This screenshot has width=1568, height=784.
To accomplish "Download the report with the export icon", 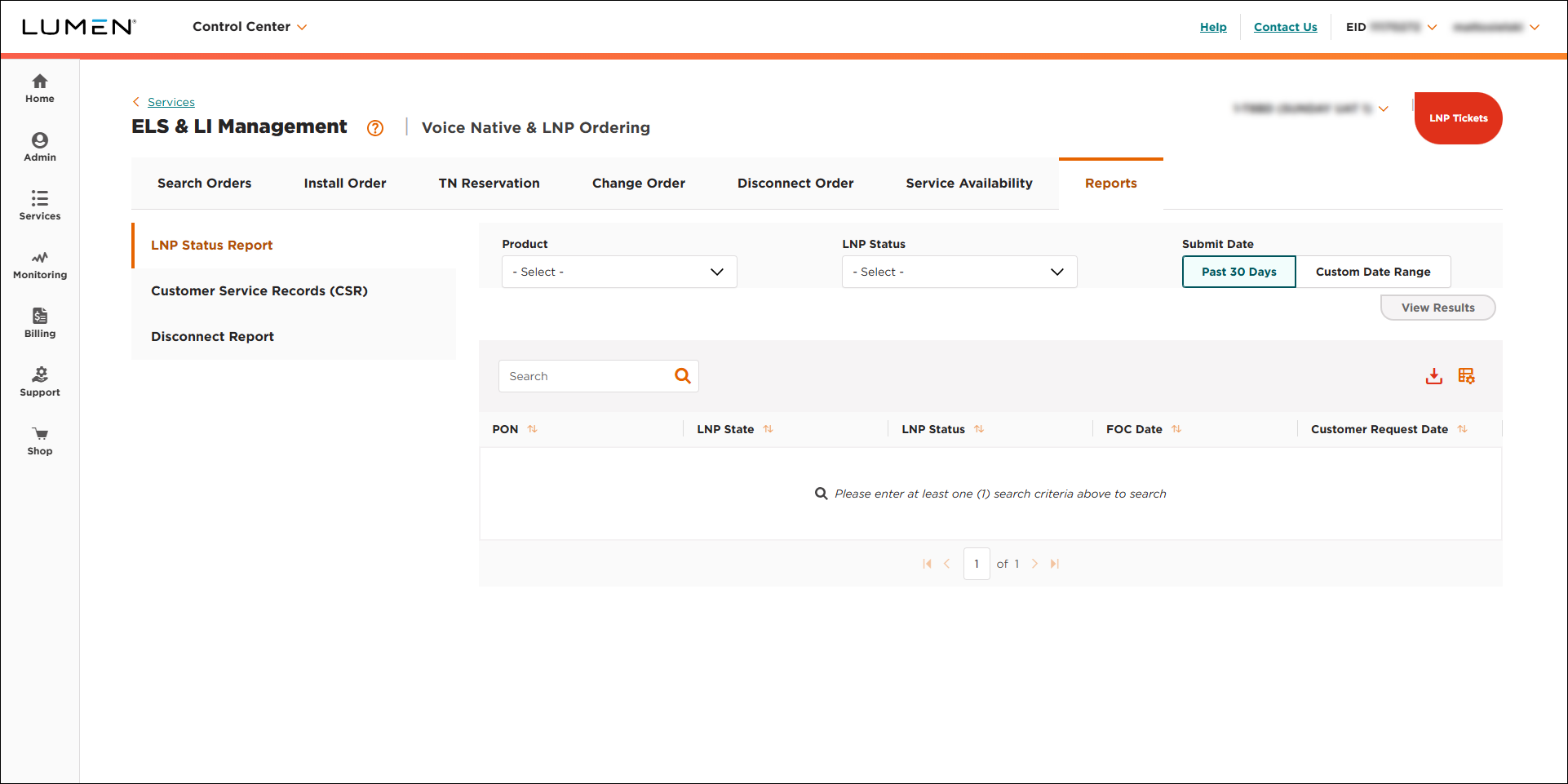I will point(1434,376).
